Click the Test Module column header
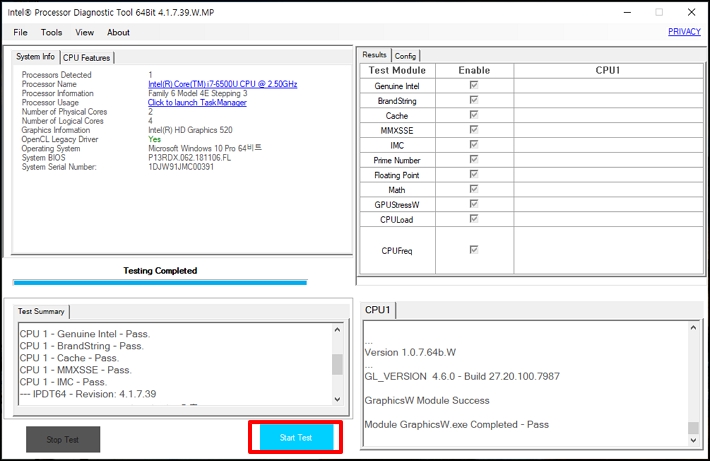The image size is (710, 461). (x=398, y=71)
